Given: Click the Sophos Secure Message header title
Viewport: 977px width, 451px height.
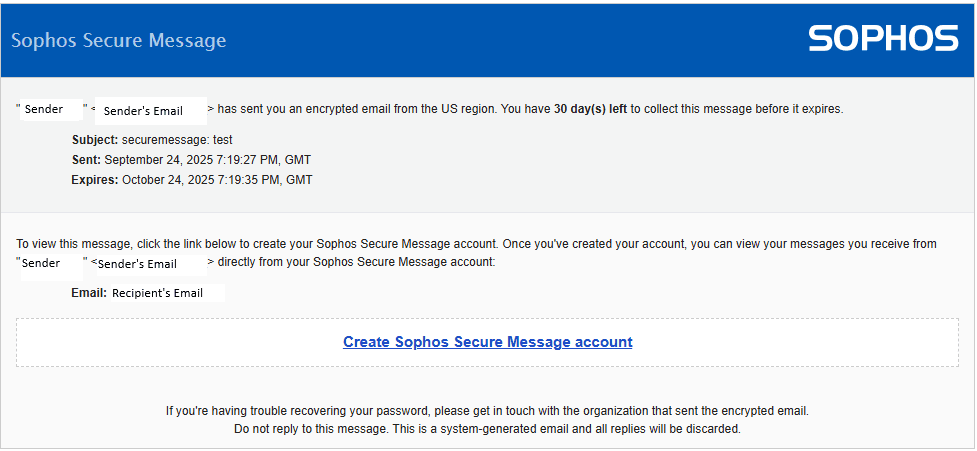Looking at the screenshot, I should [x=118, y=41].
